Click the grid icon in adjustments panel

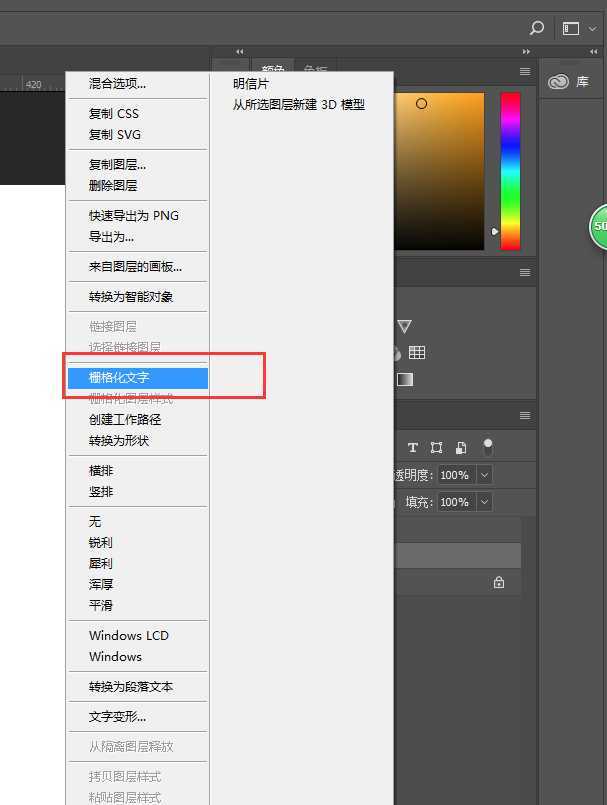(x=417, y=352)
